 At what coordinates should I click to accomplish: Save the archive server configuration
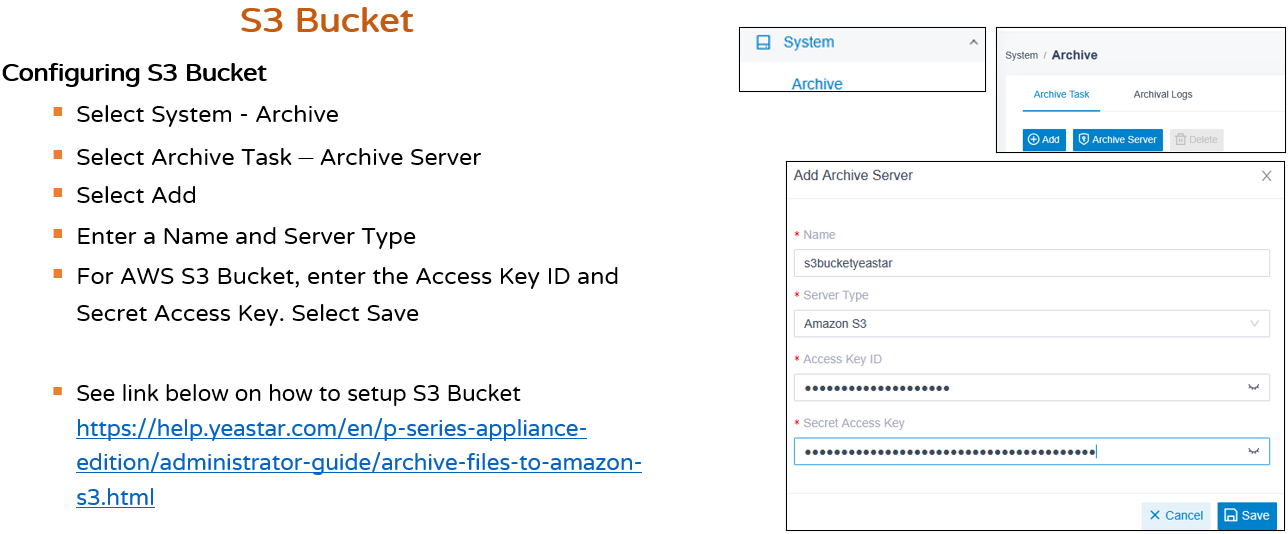(x=1247, y=515)
